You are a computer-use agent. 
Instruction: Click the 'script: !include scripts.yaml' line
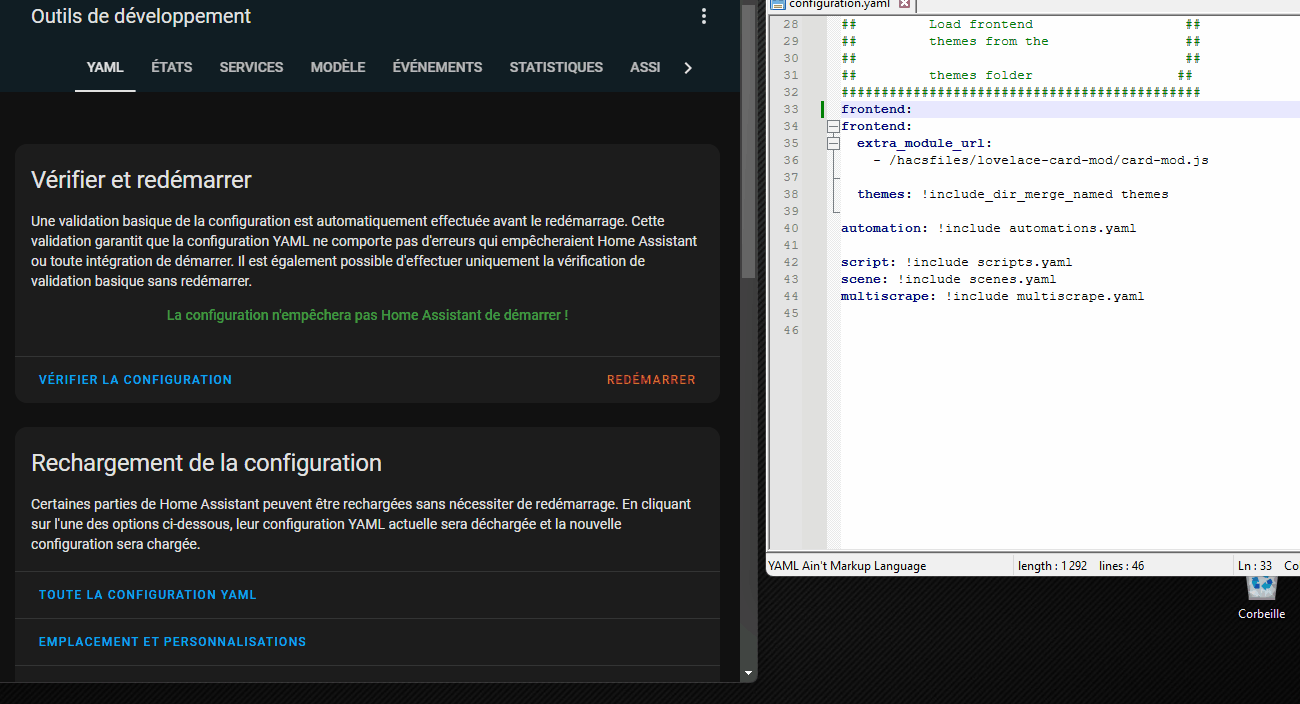click(956, 263)
